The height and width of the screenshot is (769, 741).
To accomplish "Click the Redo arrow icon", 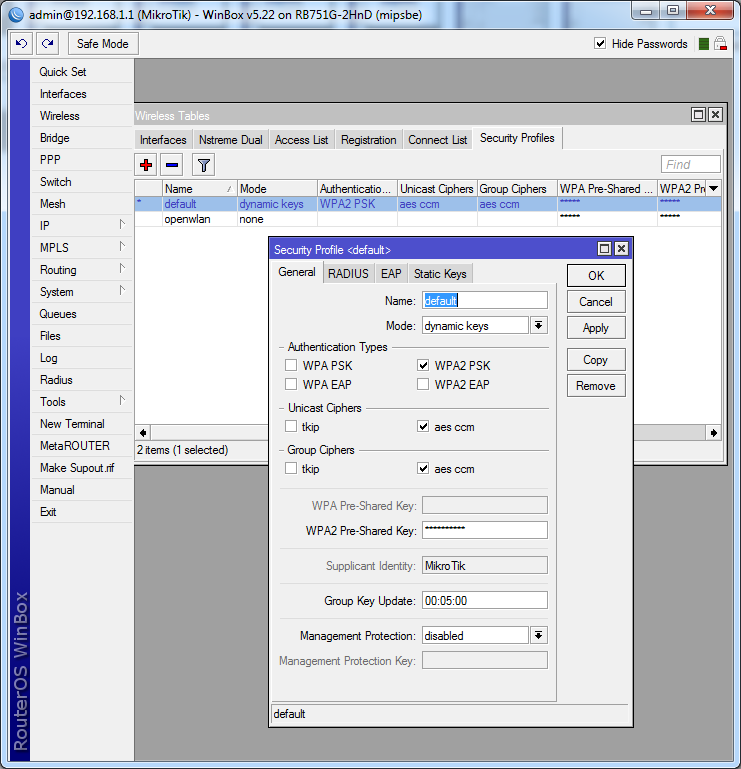I will point(48,44).
